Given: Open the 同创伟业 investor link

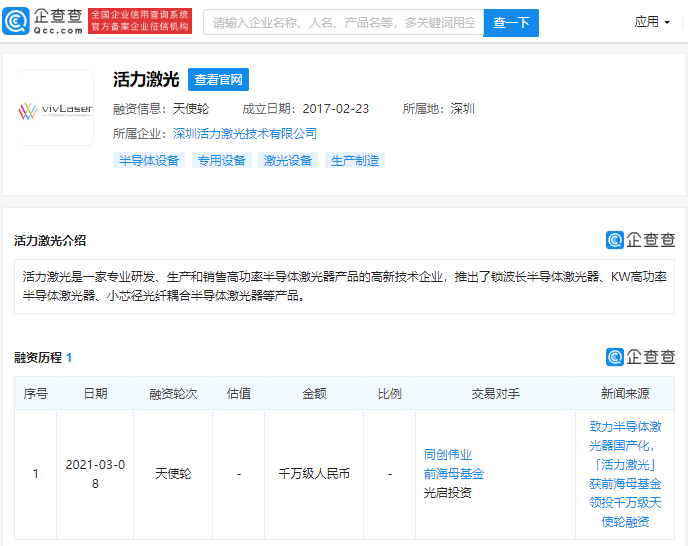Looking at the screenshot, I should click(x=448, y=455).
